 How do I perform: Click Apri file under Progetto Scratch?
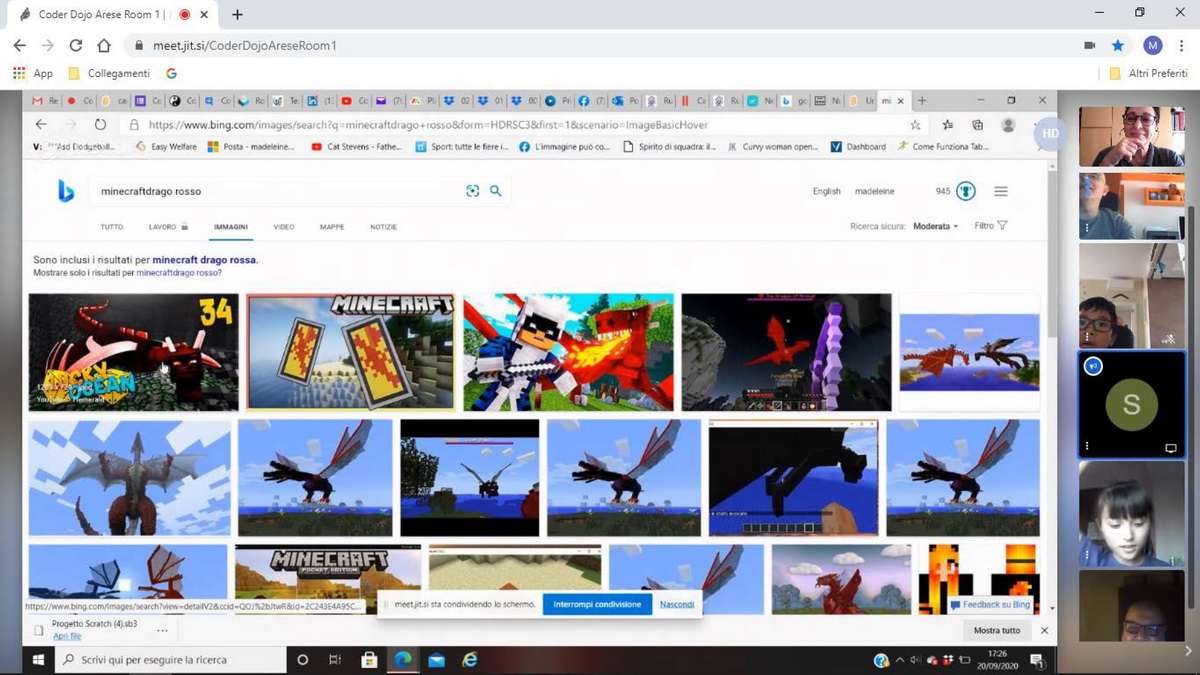pyautogui.click(x=67, y=636)
